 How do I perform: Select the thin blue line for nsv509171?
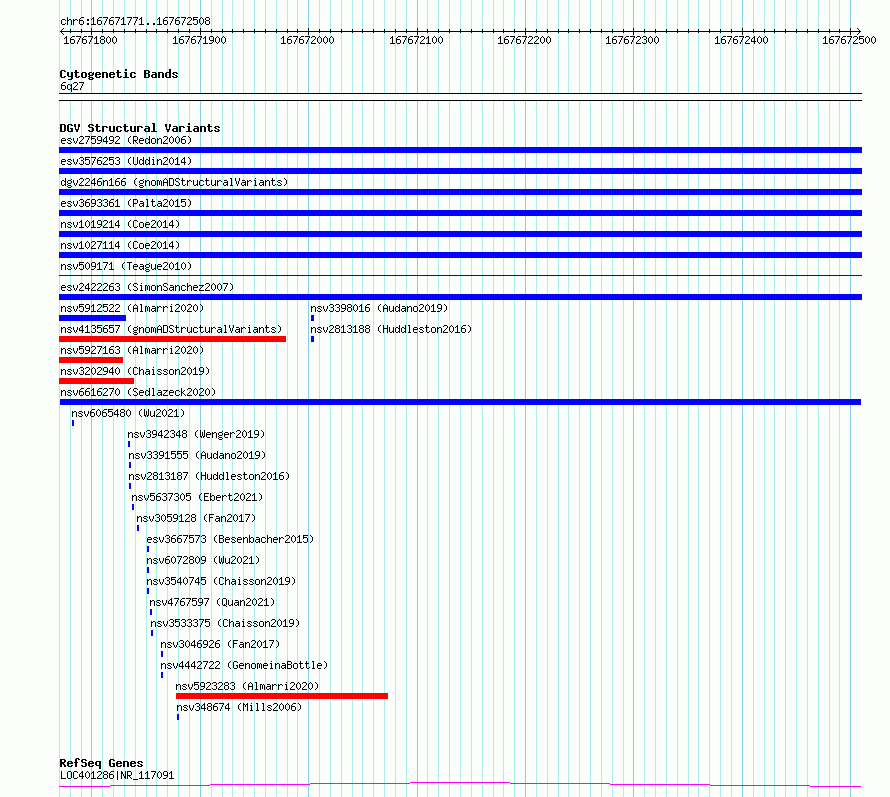click(x=460, y=276)
